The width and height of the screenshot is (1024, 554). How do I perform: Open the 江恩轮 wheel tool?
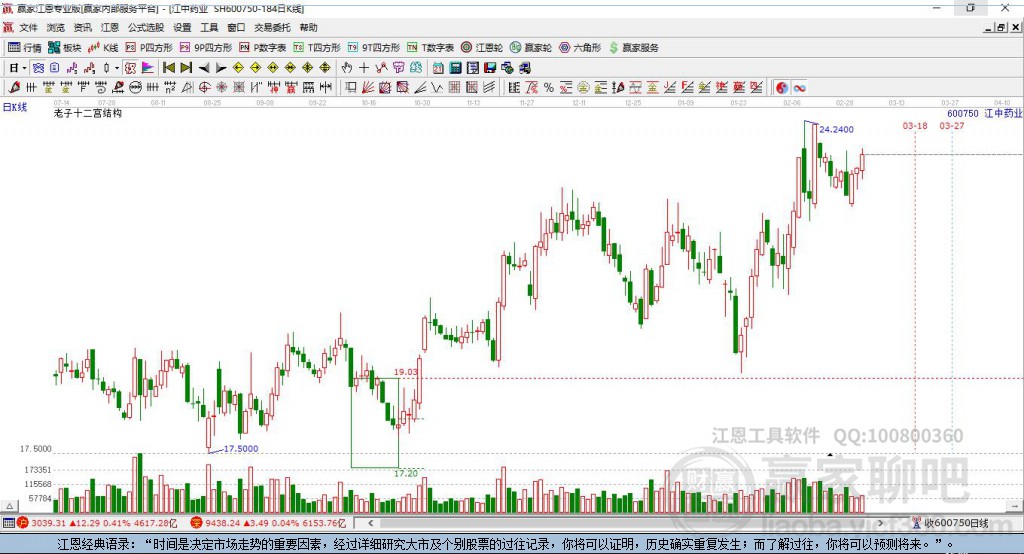[x=482, y=48]
